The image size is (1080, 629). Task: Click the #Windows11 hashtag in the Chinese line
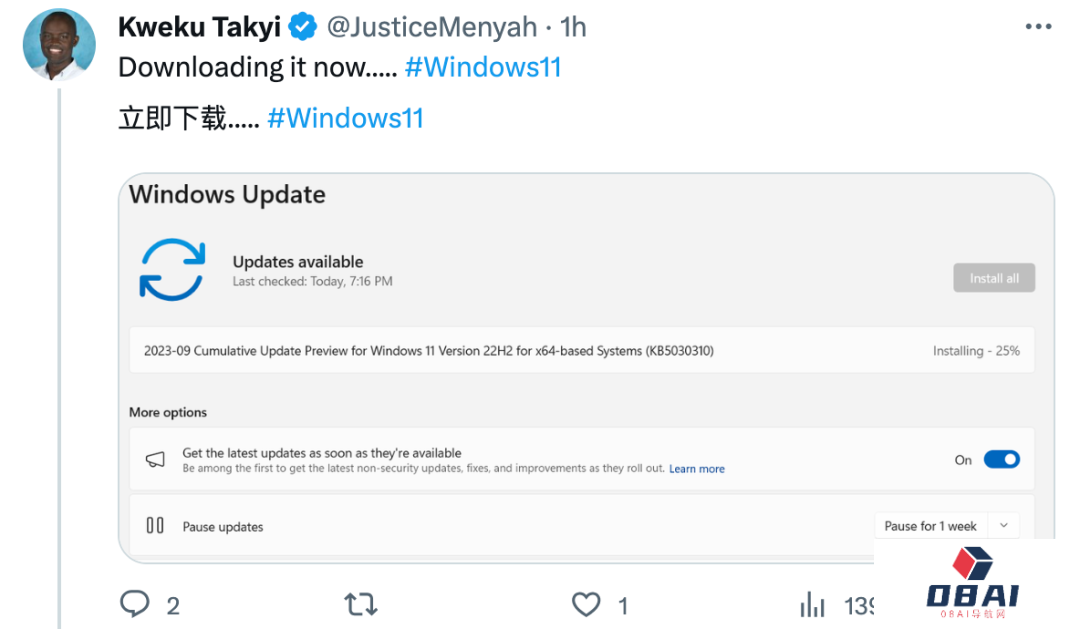346,118
